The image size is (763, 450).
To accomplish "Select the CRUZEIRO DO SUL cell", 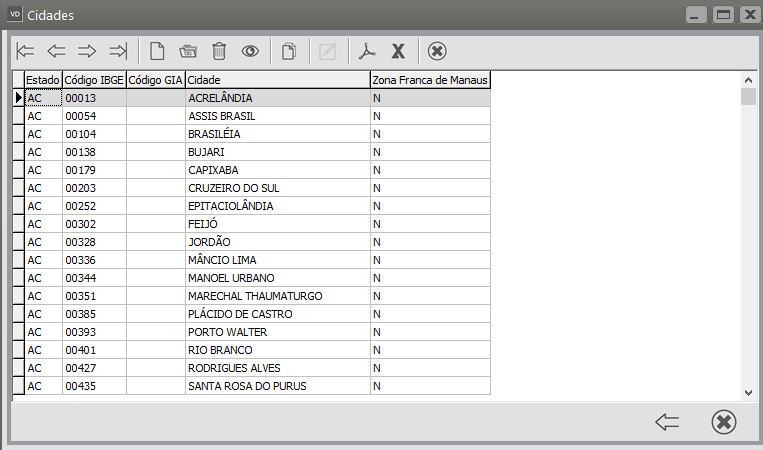I will click(x=278, y=188).
